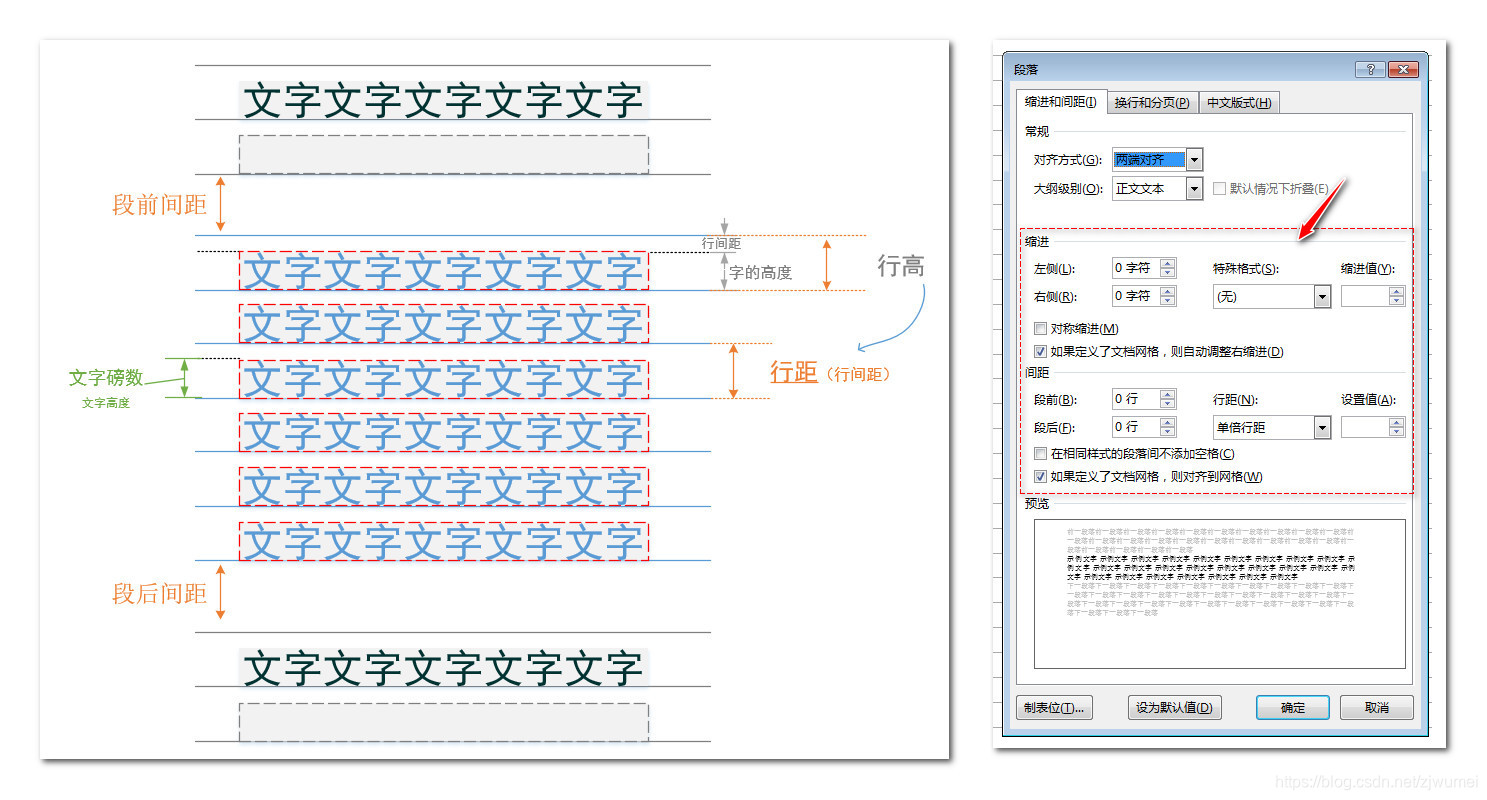Click the 段前间距 label in the diagram
Image resolution: width=1487 pixels, height=800 pixels.
tap(160, 205)
